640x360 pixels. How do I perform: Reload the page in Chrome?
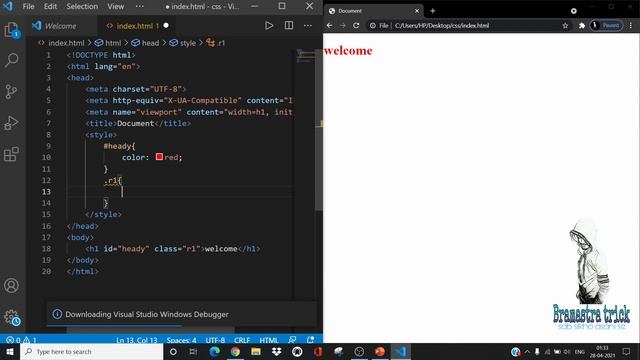coord(356,25)
